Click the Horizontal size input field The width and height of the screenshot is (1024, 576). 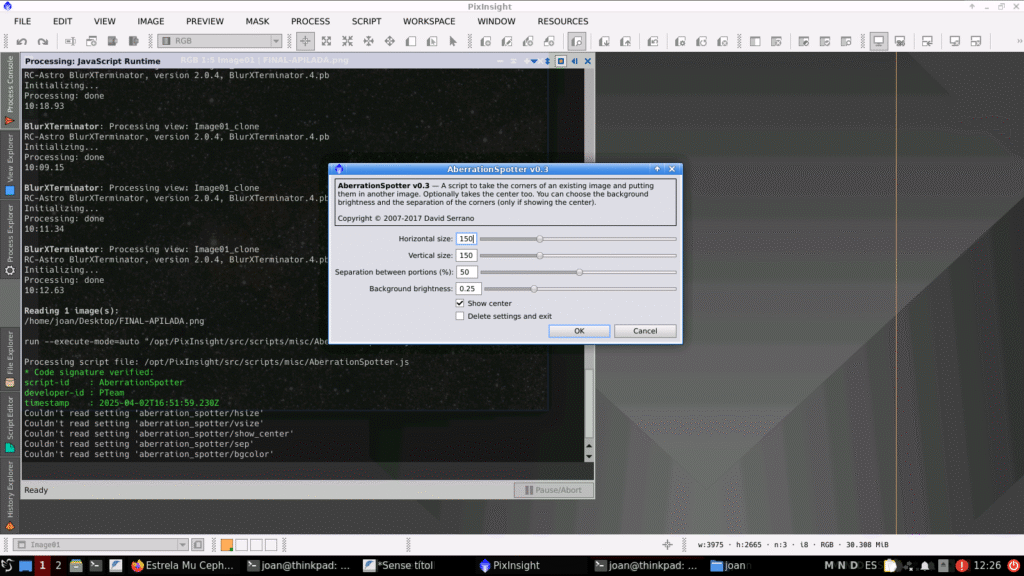click(x=466, y=239)
